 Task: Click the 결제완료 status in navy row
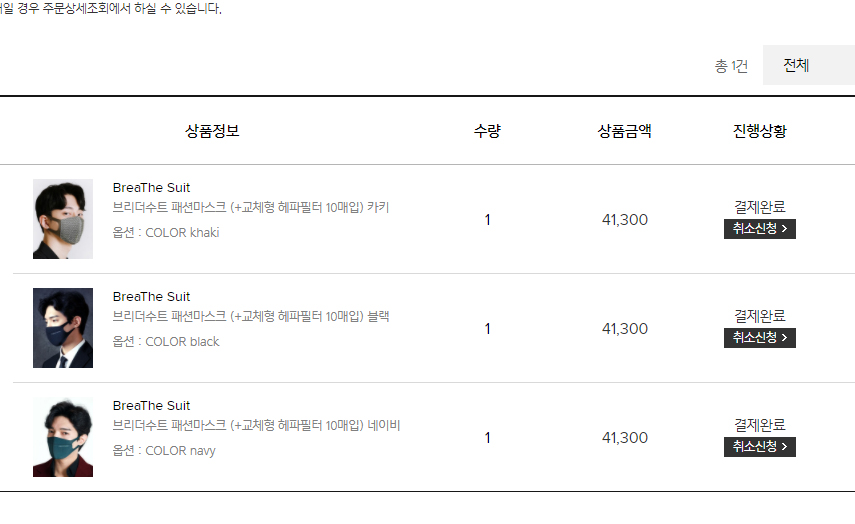tap(759, 425)
